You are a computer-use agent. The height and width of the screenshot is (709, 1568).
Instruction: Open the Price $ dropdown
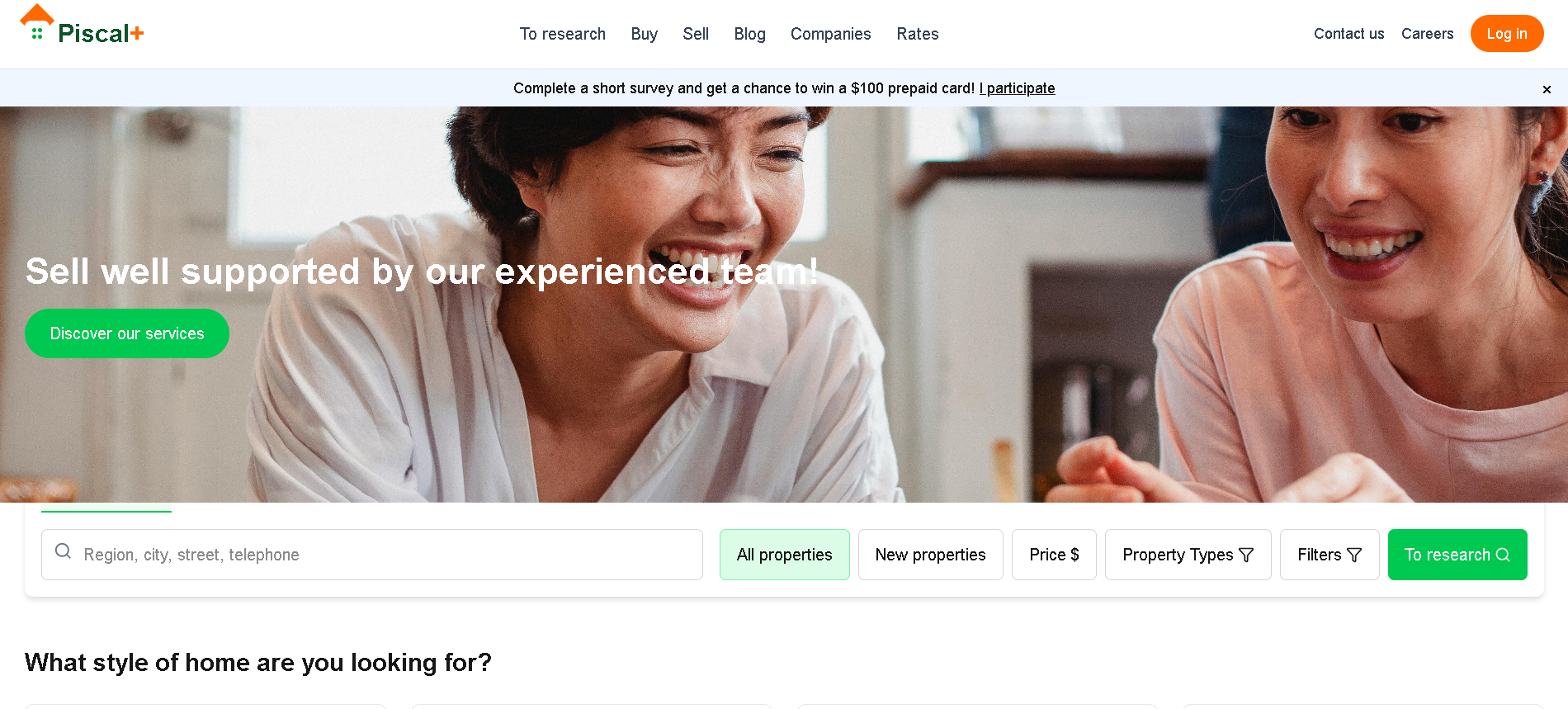point(1053,555)
